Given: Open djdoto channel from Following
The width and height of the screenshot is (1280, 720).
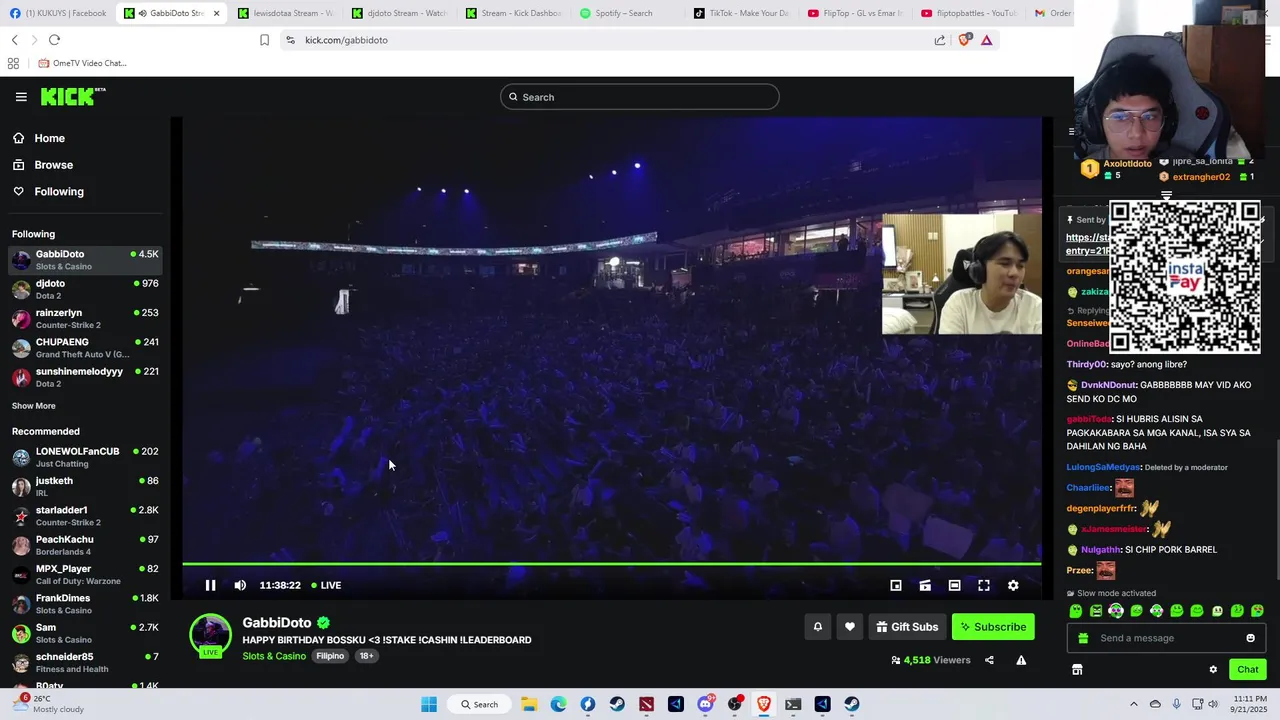Looking at the screenshot, I should 85,289.
